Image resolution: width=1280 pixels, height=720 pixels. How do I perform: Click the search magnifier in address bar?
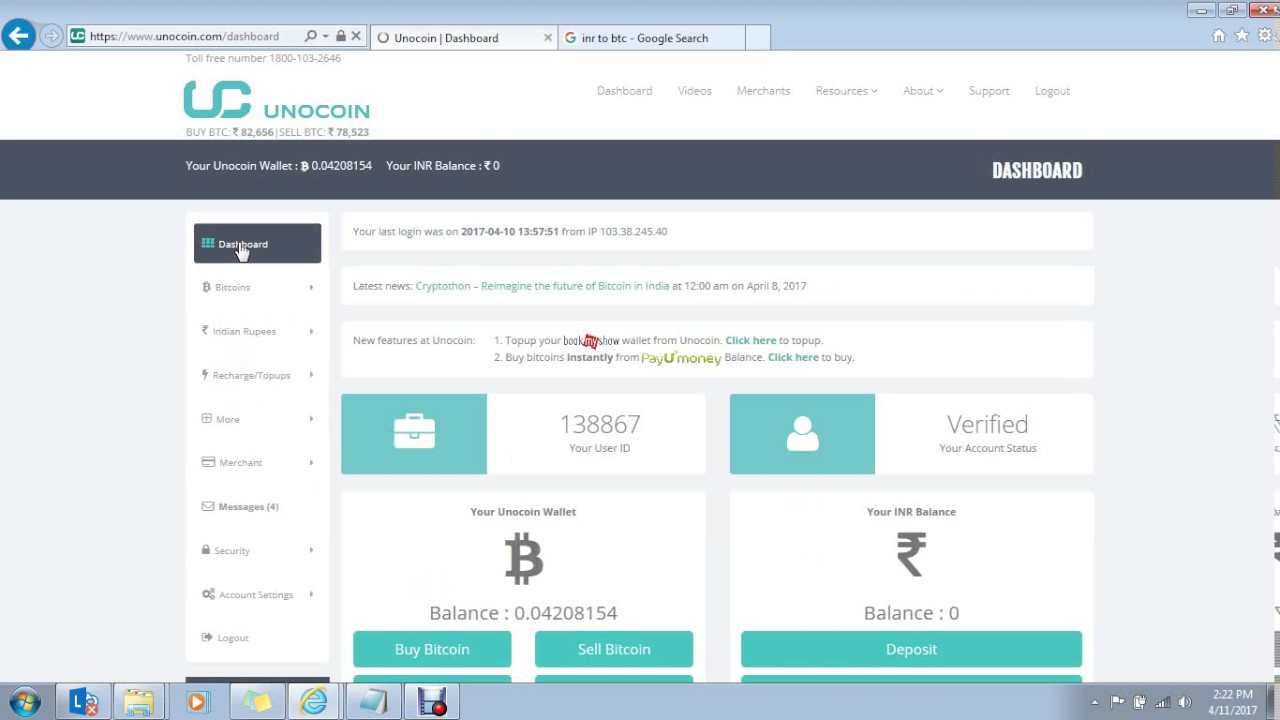[311, 36]
